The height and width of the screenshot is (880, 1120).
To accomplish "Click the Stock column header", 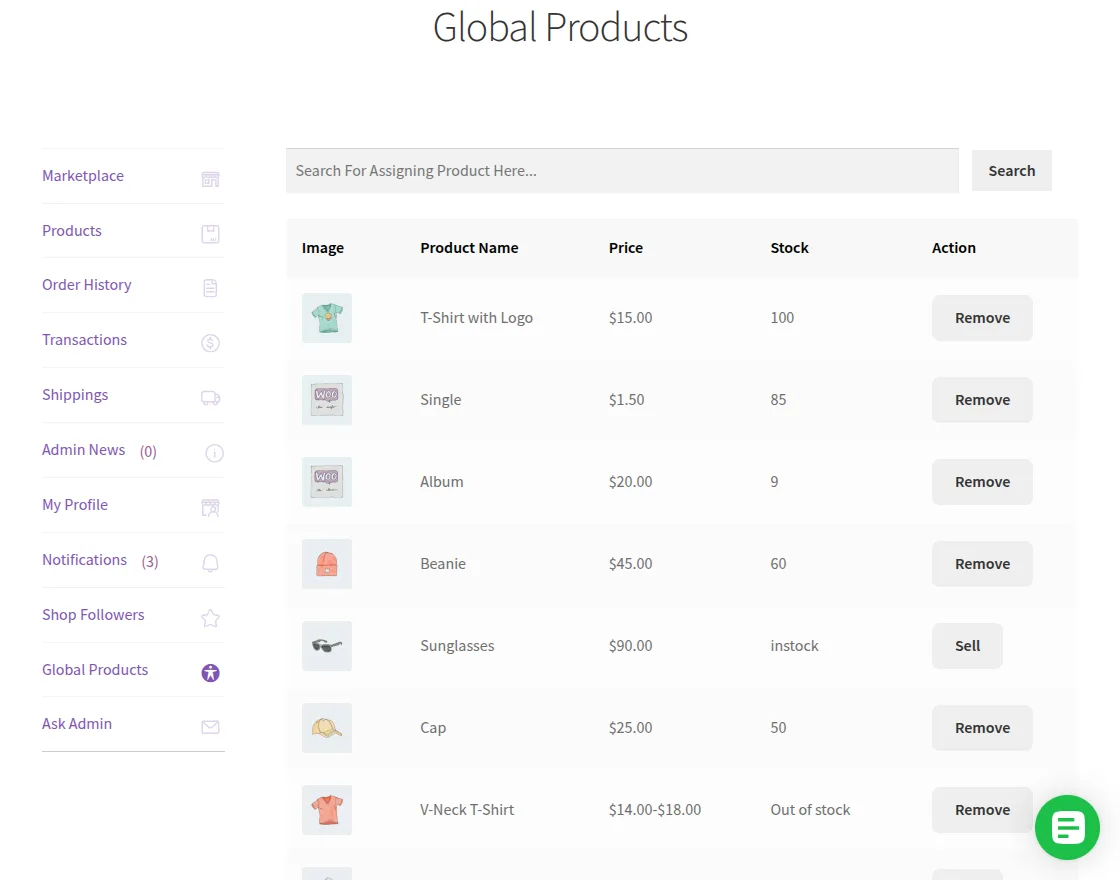I will (x=789, y=248).
